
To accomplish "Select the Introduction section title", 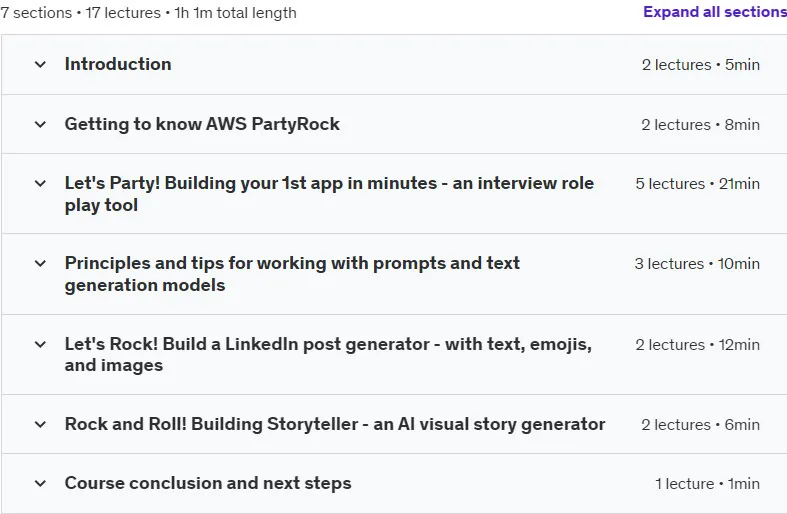I will pyautogui.click(x=118, y=64).
